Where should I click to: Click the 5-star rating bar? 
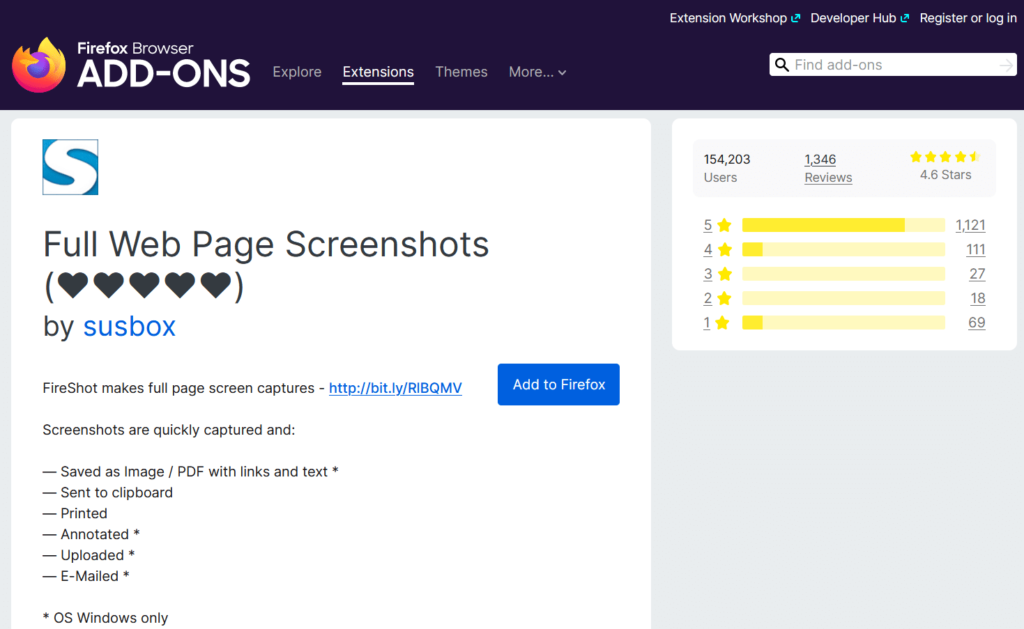[x=842, y=225]
